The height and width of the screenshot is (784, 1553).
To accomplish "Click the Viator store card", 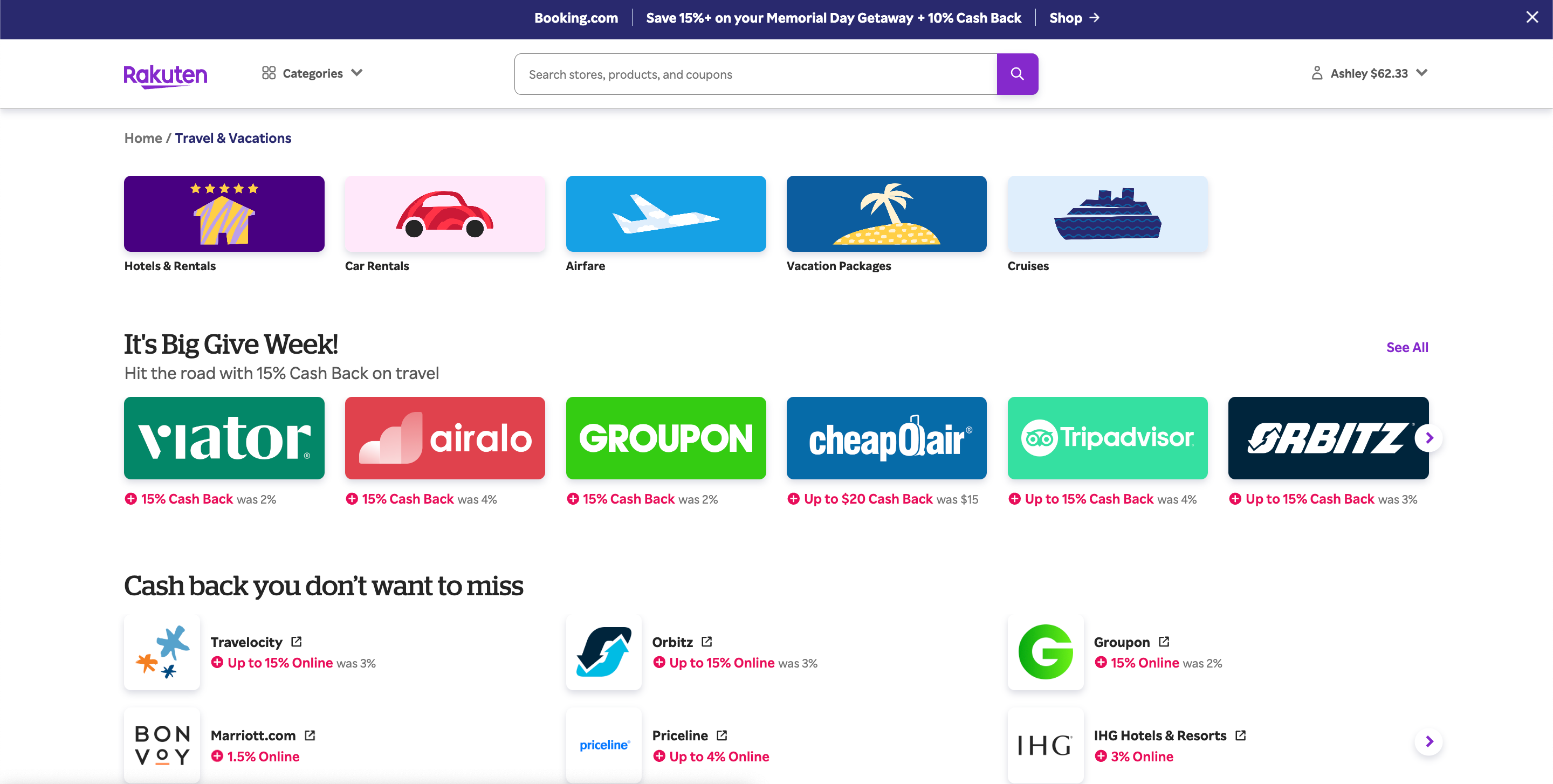I will 224,438.
